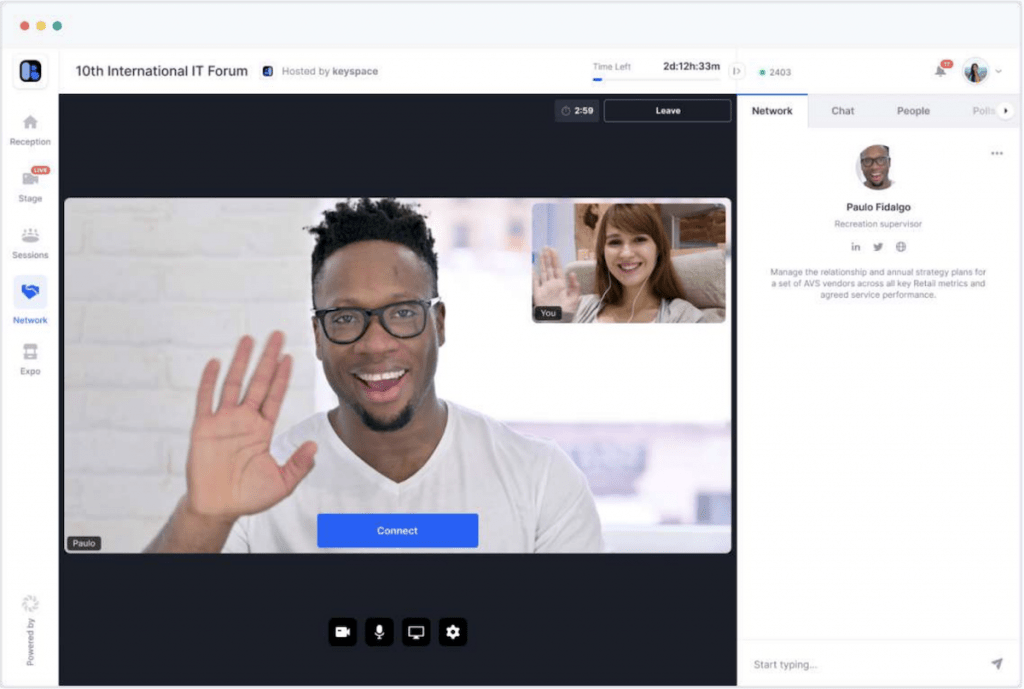Click the blue Connect button
Screen dimensions: 1024x689
click(397, 530)
